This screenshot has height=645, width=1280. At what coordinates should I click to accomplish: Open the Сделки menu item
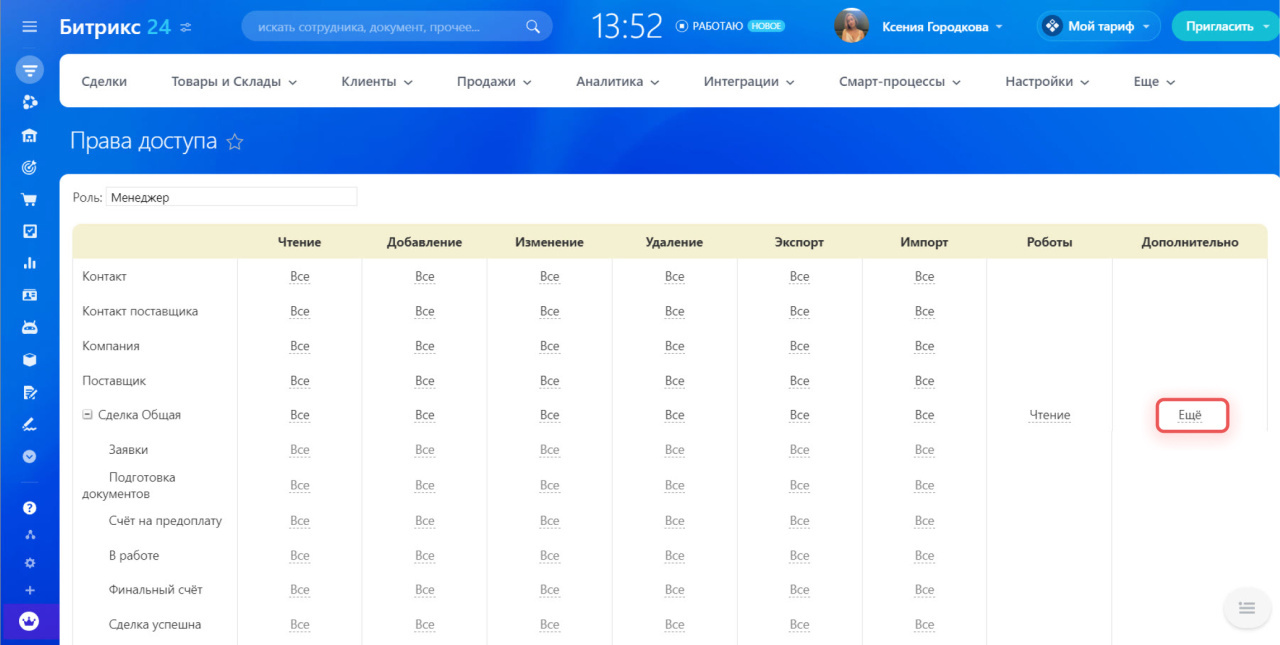pyautogui.click(x=104, y=82)
